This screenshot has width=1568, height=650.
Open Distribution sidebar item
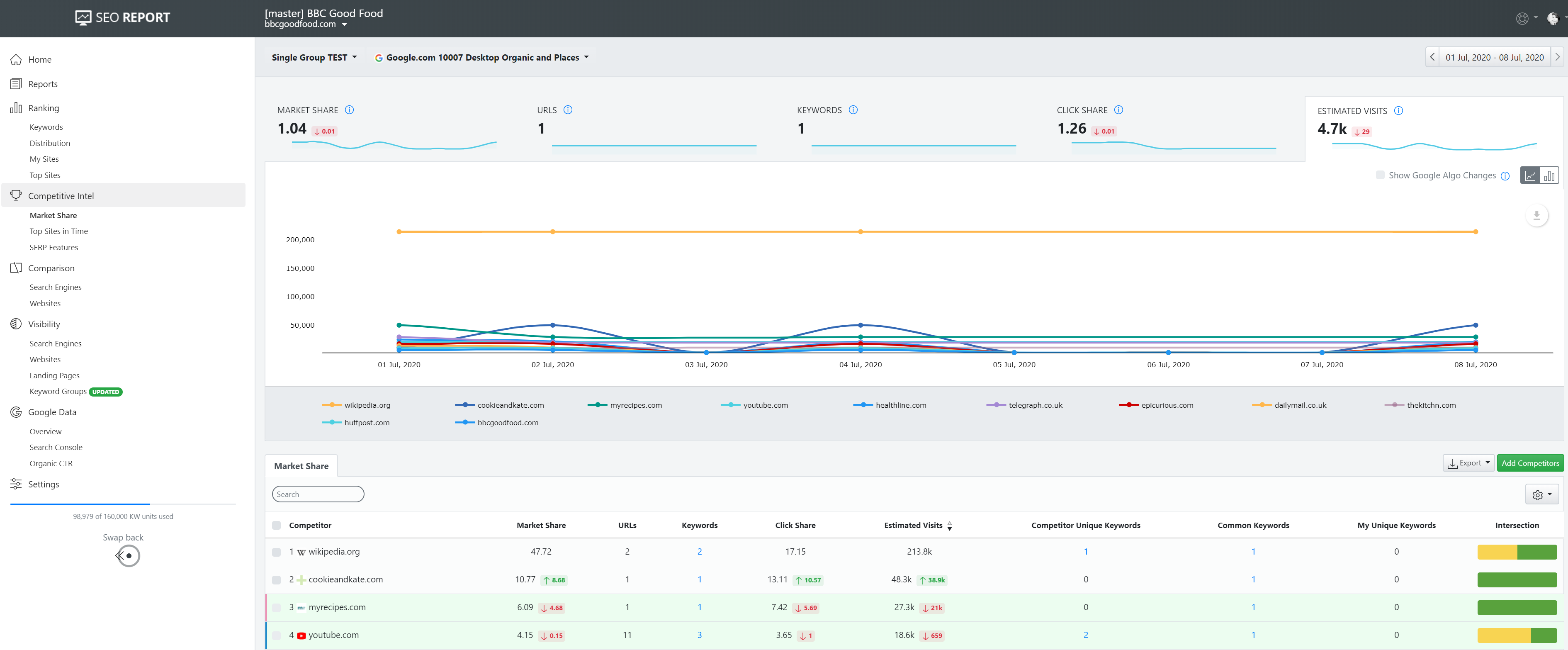50,143
